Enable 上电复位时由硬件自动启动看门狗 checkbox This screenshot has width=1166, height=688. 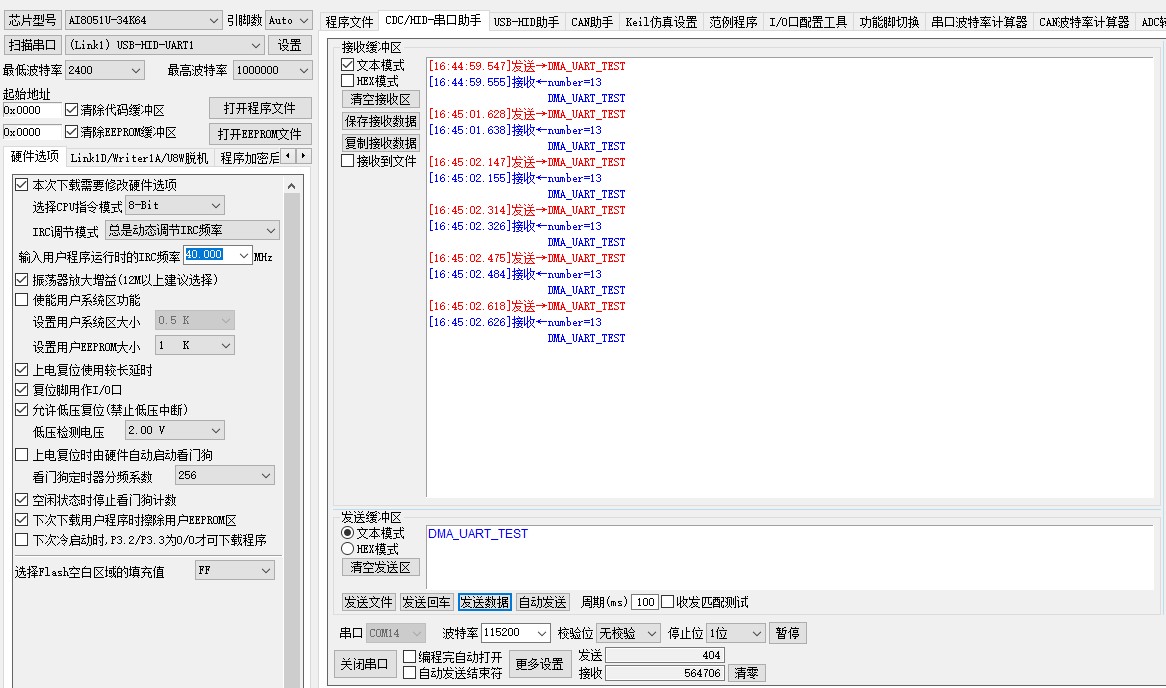[22, 454]
